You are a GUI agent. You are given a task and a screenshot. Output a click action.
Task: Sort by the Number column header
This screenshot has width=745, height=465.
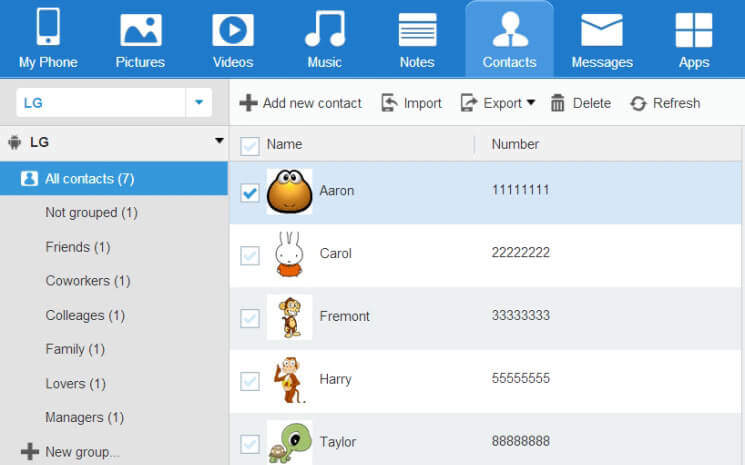pyautogui.click(x=515, y=144)
